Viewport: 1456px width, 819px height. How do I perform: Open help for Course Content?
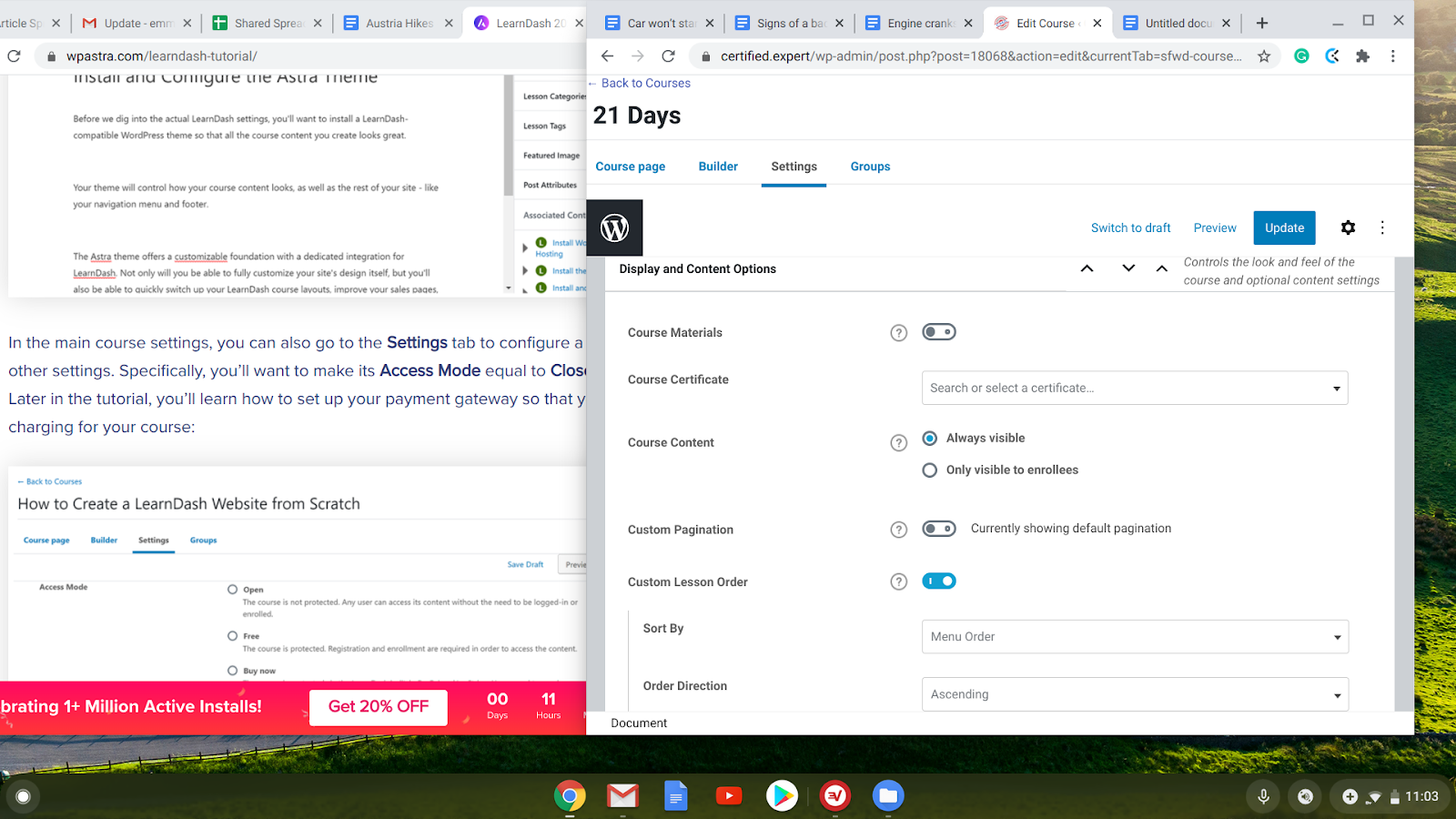point(898,443)
